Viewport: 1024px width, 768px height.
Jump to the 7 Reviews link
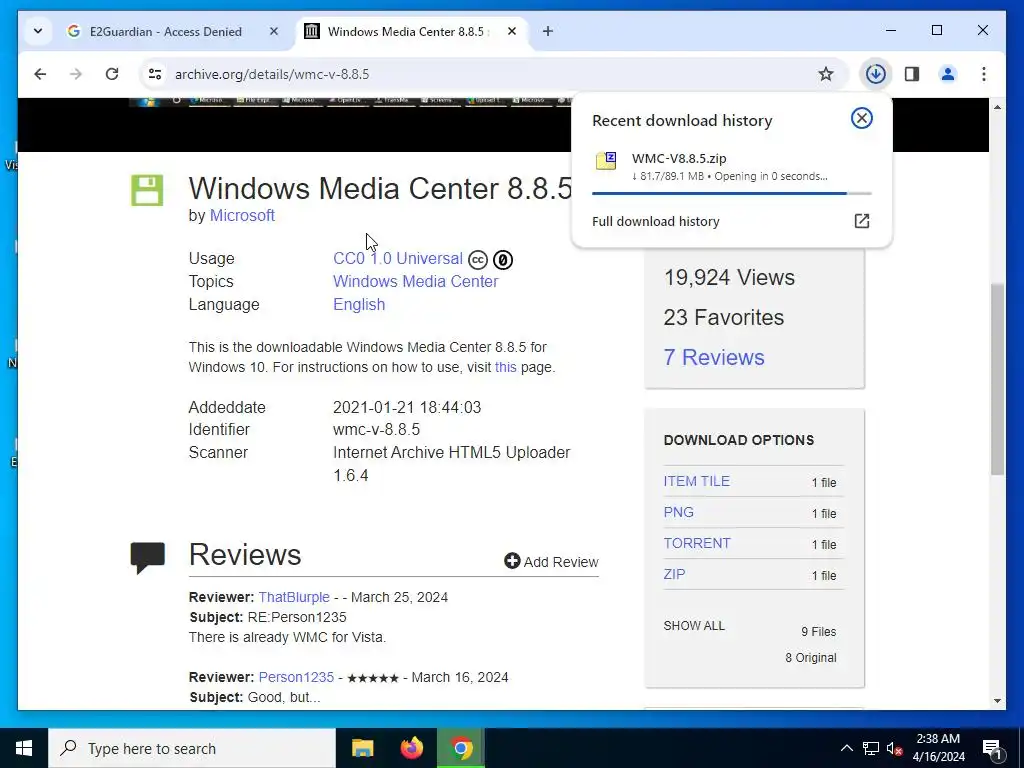coord(714,357)
